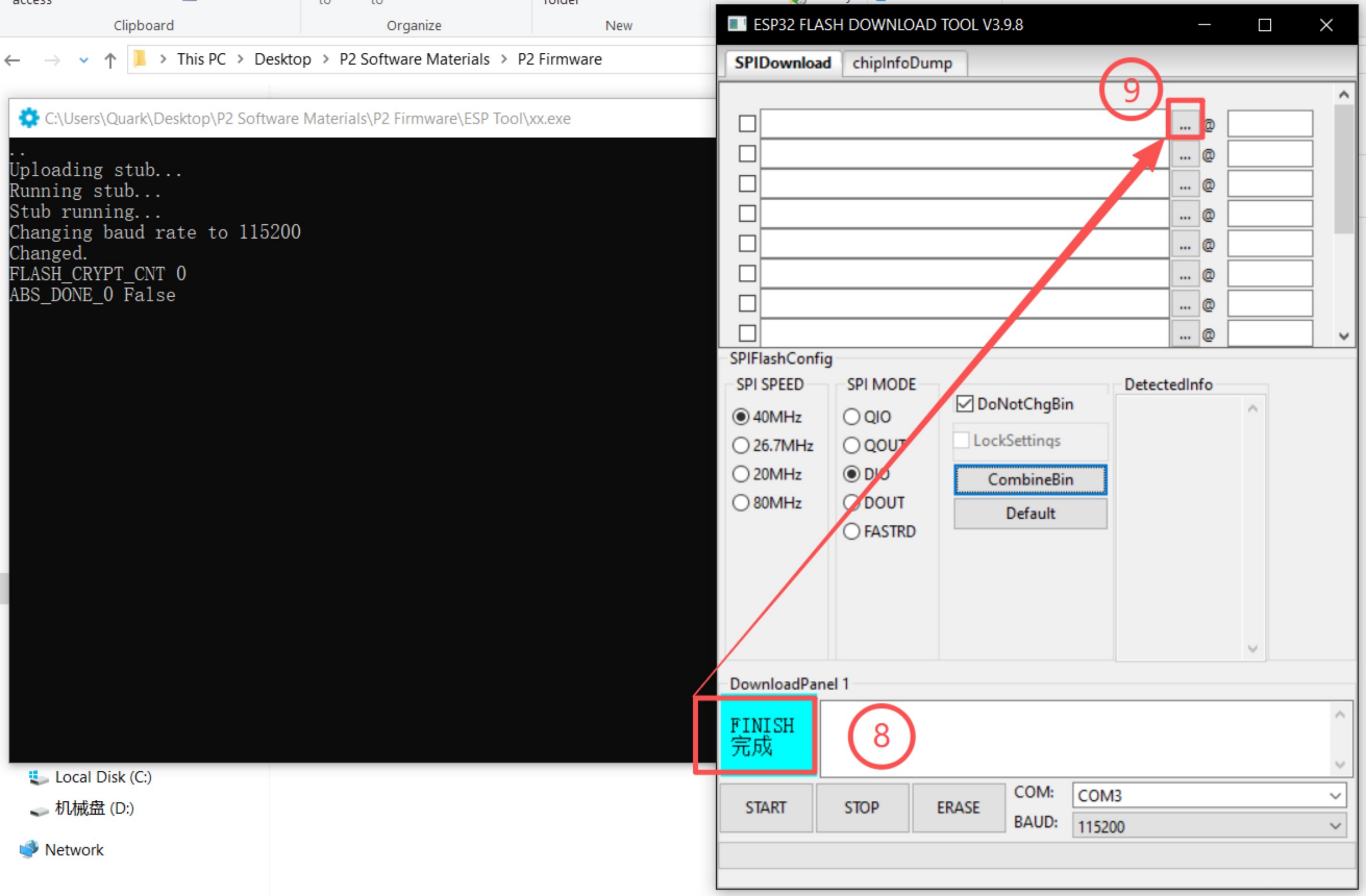Click the Default button
The height and width of the screenshot is (896, 1366).
(1030, 513)
